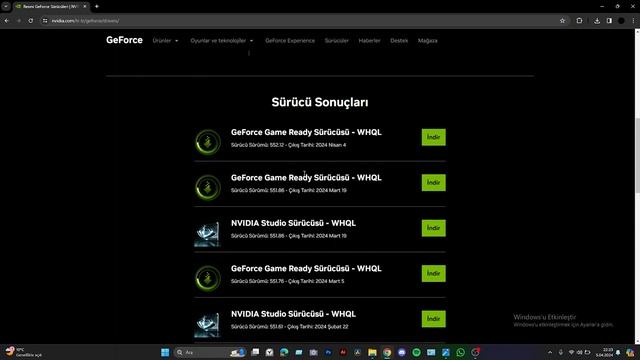The height and width of the screenshot is (360, 640).
Task: Click site information icon in address bar
Action: pyautogui.click(x=45, y=20)
